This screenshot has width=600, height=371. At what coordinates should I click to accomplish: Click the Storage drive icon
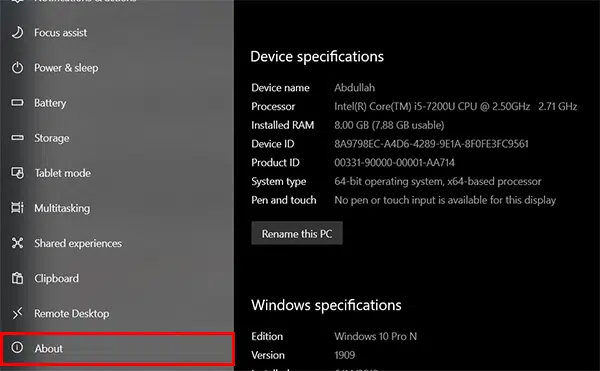click(x=17, y=138)
